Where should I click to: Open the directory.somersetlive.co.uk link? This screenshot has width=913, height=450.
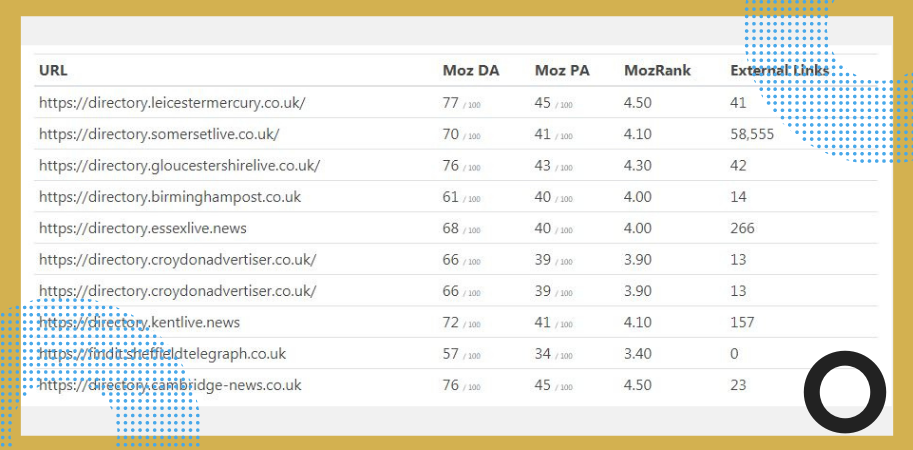coord(159,134)
